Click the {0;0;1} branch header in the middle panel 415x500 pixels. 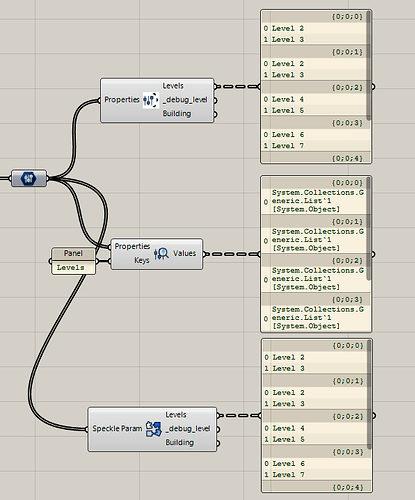316,222
